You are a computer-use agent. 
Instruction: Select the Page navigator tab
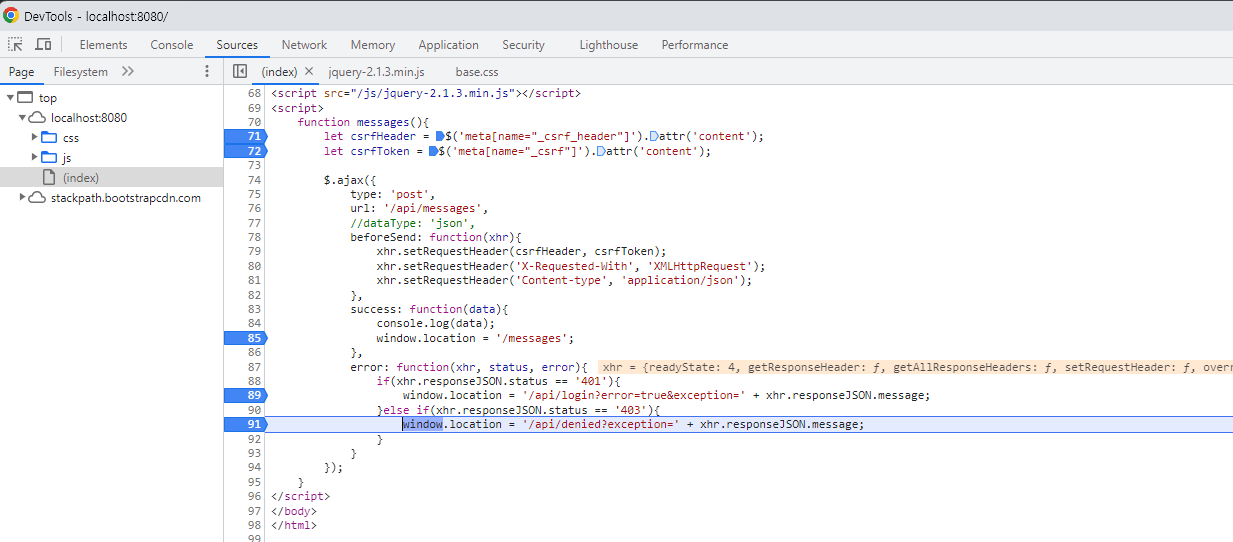tap(21, 72)
